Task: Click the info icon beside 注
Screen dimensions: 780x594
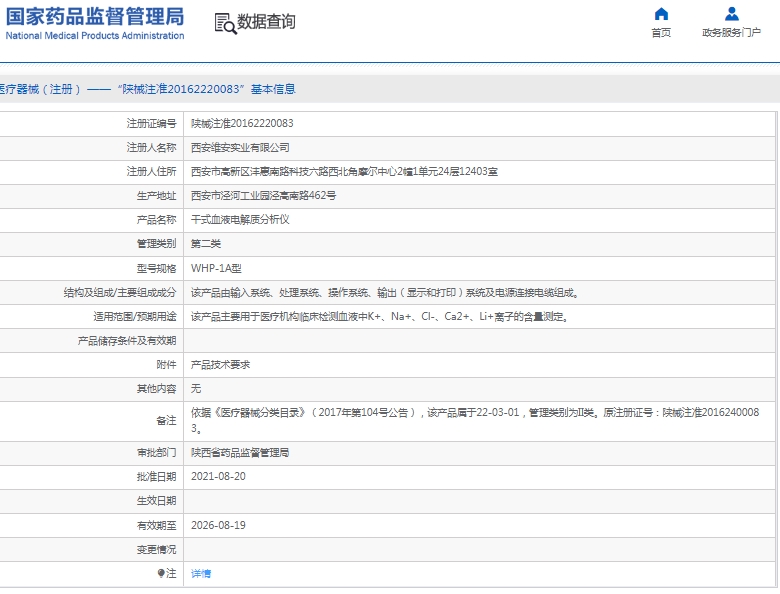Action: click(161, 573)
